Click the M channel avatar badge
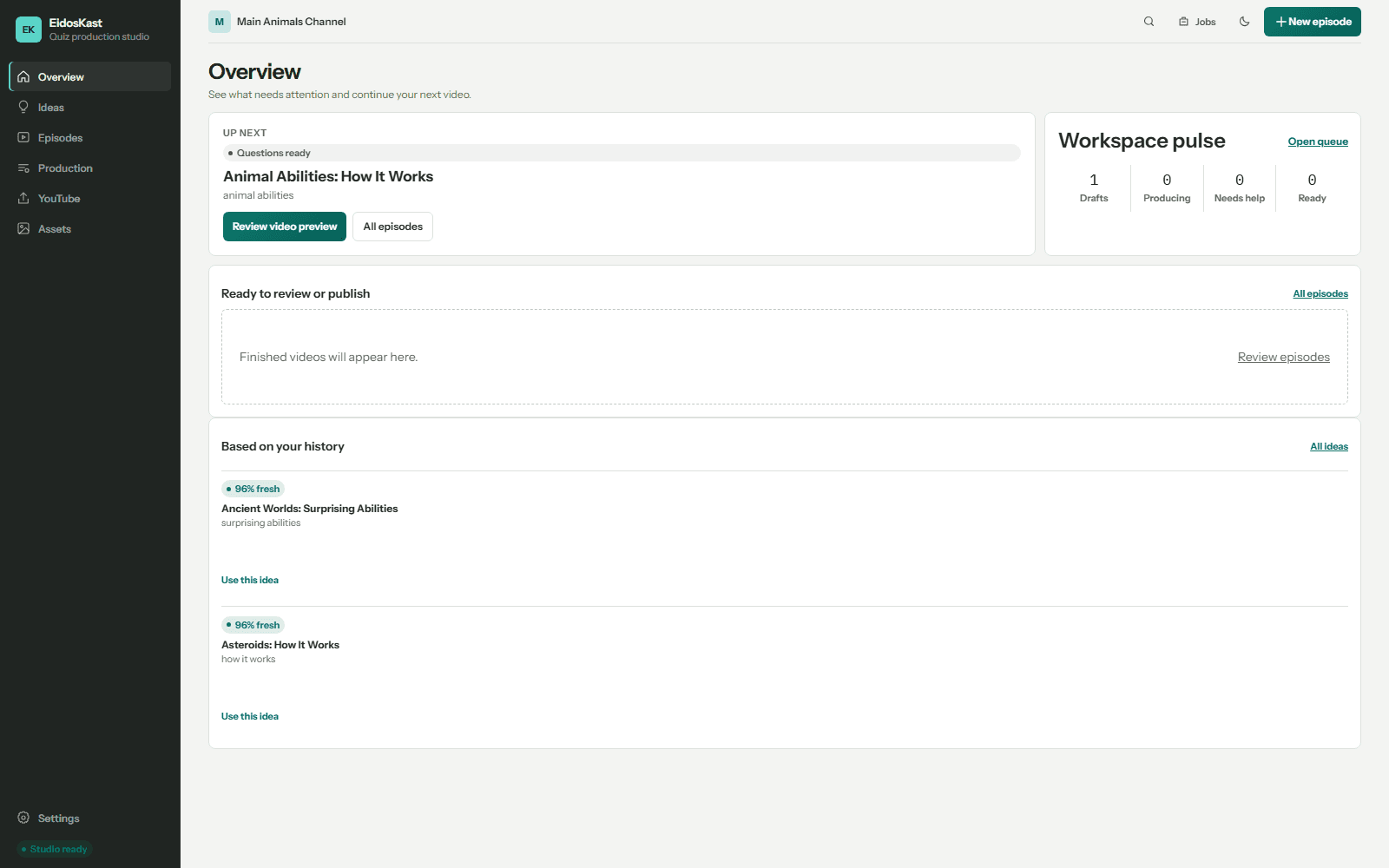Viewport: 1389px width, 868px height. [x=220, y=22]
